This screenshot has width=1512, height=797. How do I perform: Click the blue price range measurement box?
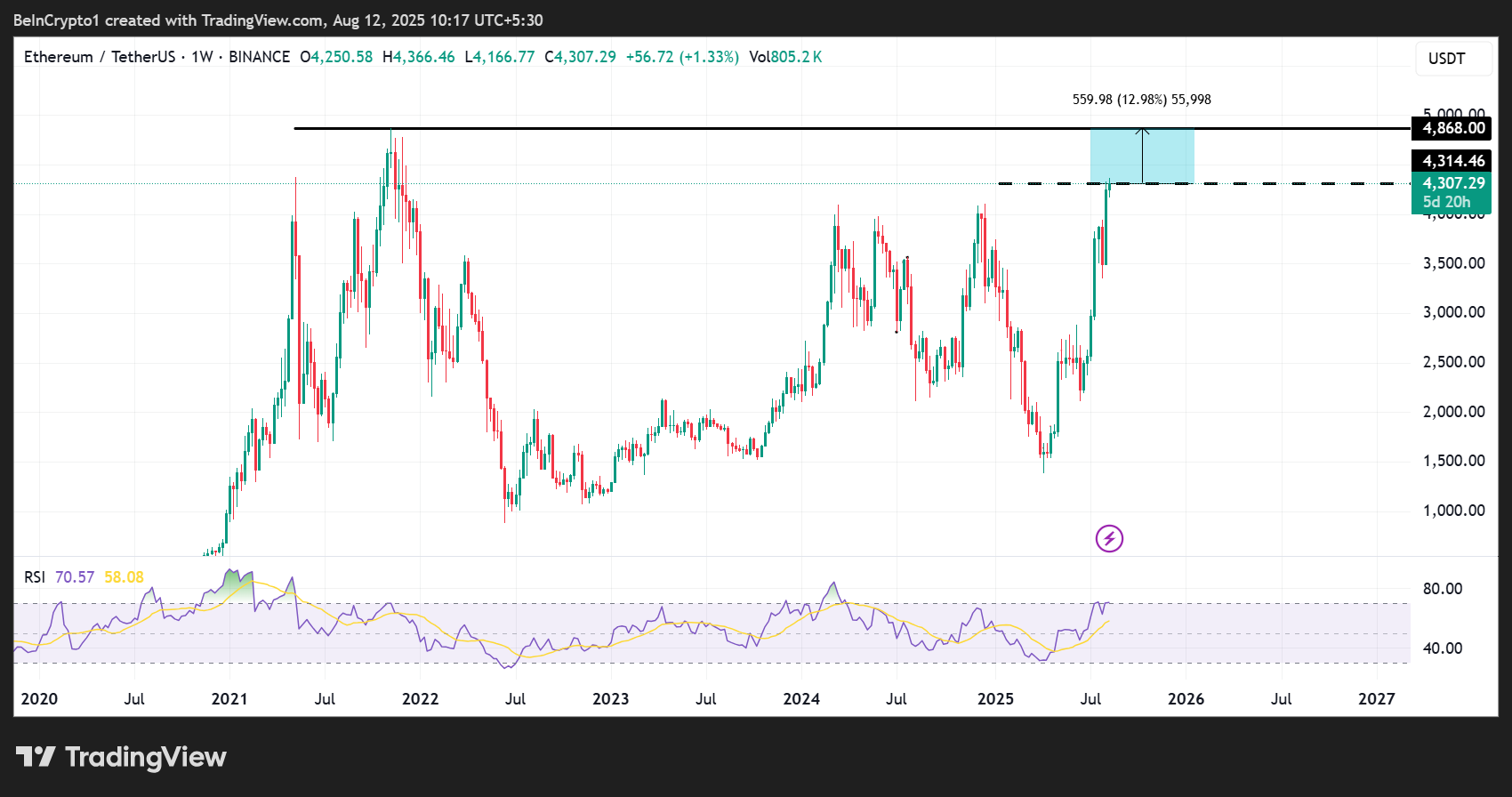tap(1142, 157)
